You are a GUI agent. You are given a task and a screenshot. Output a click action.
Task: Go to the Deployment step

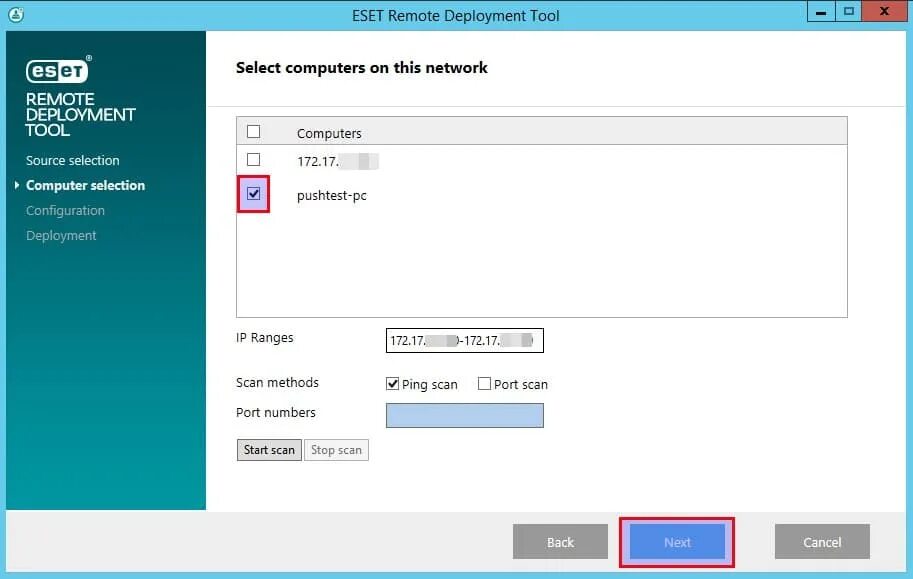[61, 235]
